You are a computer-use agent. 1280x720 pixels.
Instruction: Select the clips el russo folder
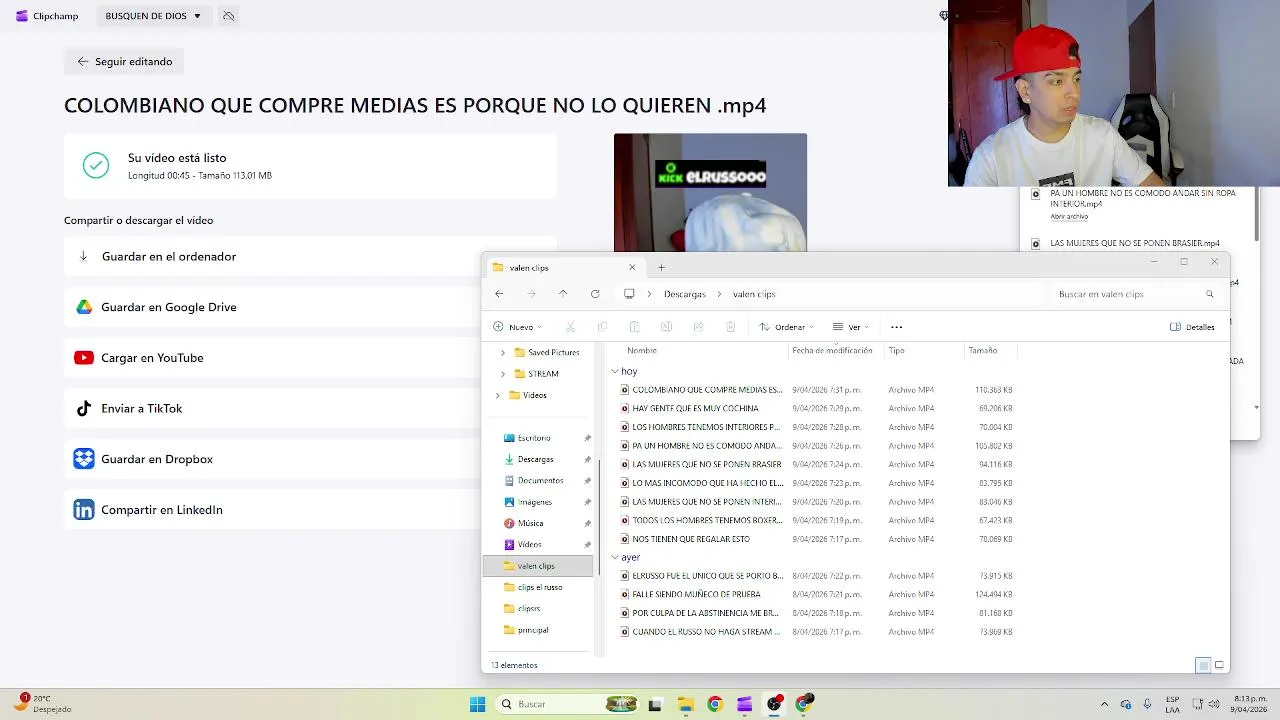tap(540, 587)
